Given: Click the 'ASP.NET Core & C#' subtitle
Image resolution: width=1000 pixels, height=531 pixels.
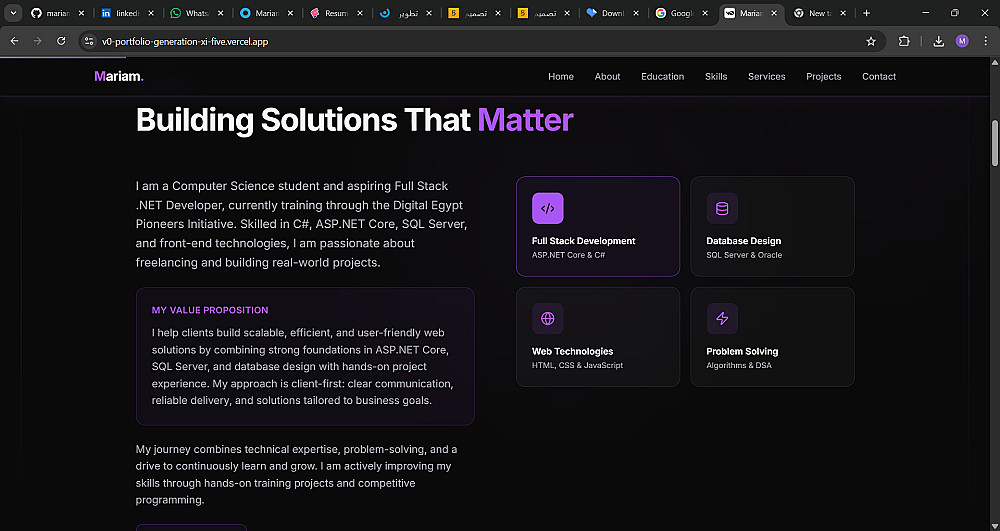Looking at the screenshot, I should click(x=568, y=255).
